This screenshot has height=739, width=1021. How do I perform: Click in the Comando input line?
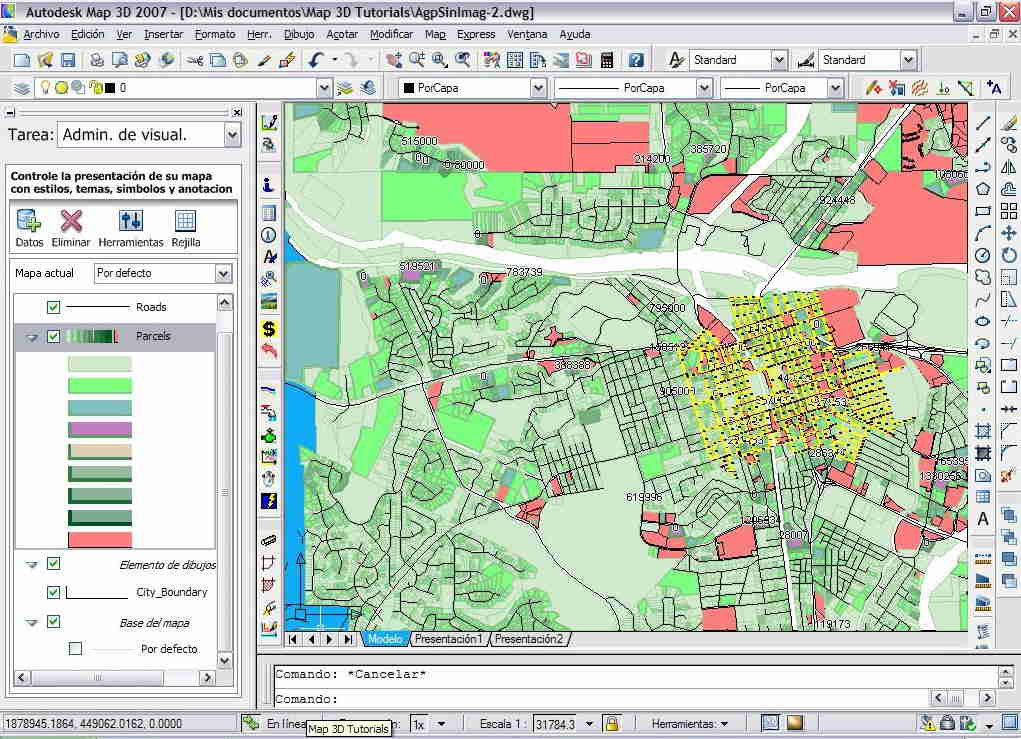click(x=600, y=699)
